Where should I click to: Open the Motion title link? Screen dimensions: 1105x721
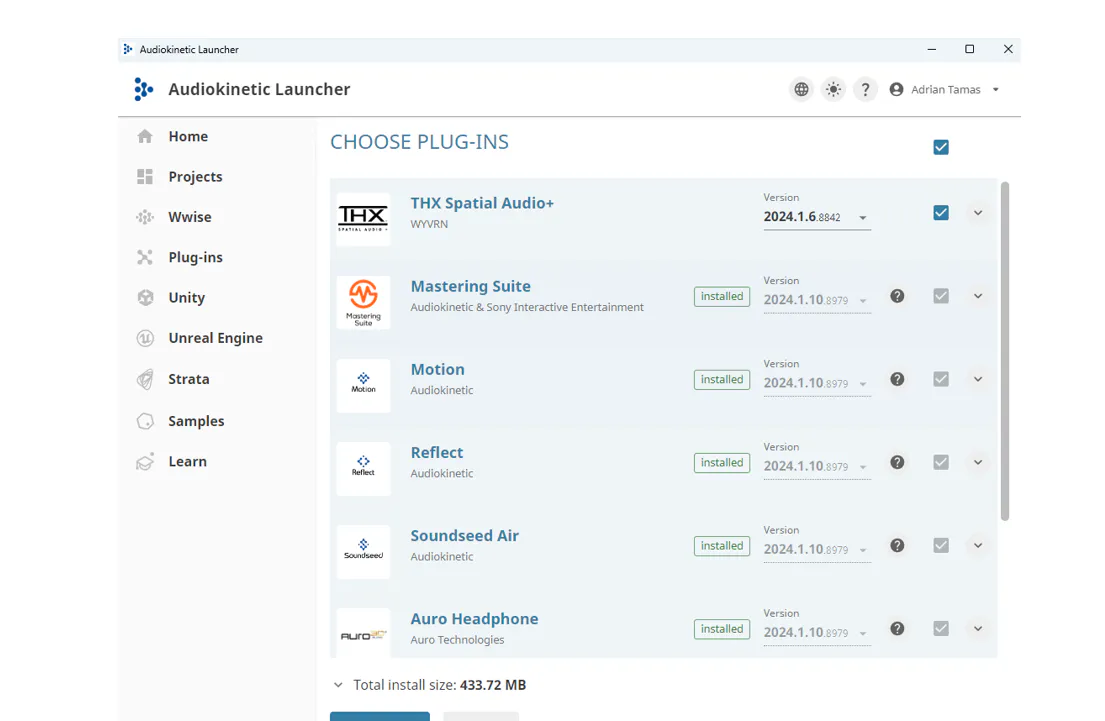point(438,369)
